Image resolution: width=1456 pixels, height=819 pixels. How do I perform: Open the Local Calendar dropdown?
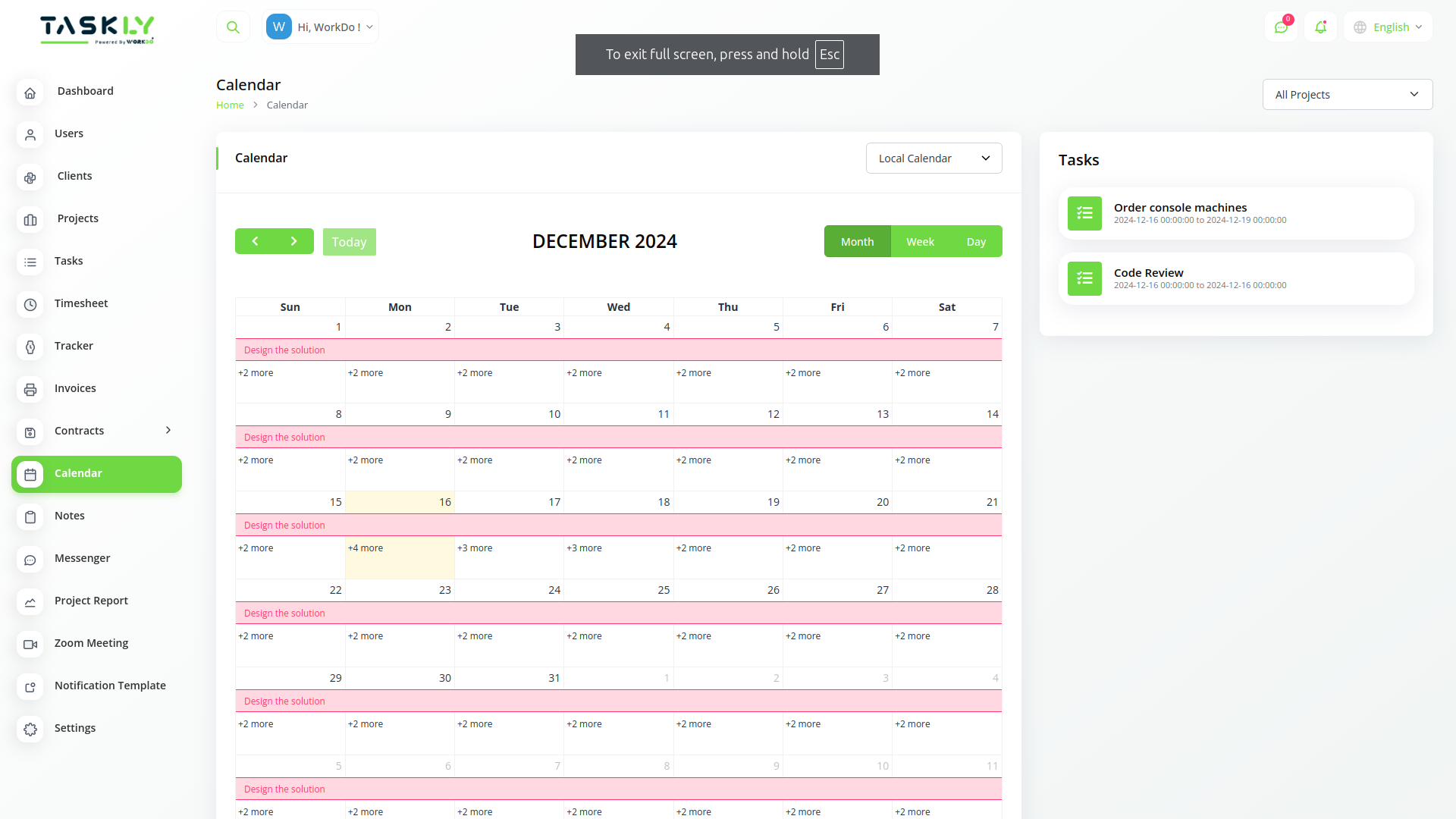pyautogui.click(x=934, y=158)
